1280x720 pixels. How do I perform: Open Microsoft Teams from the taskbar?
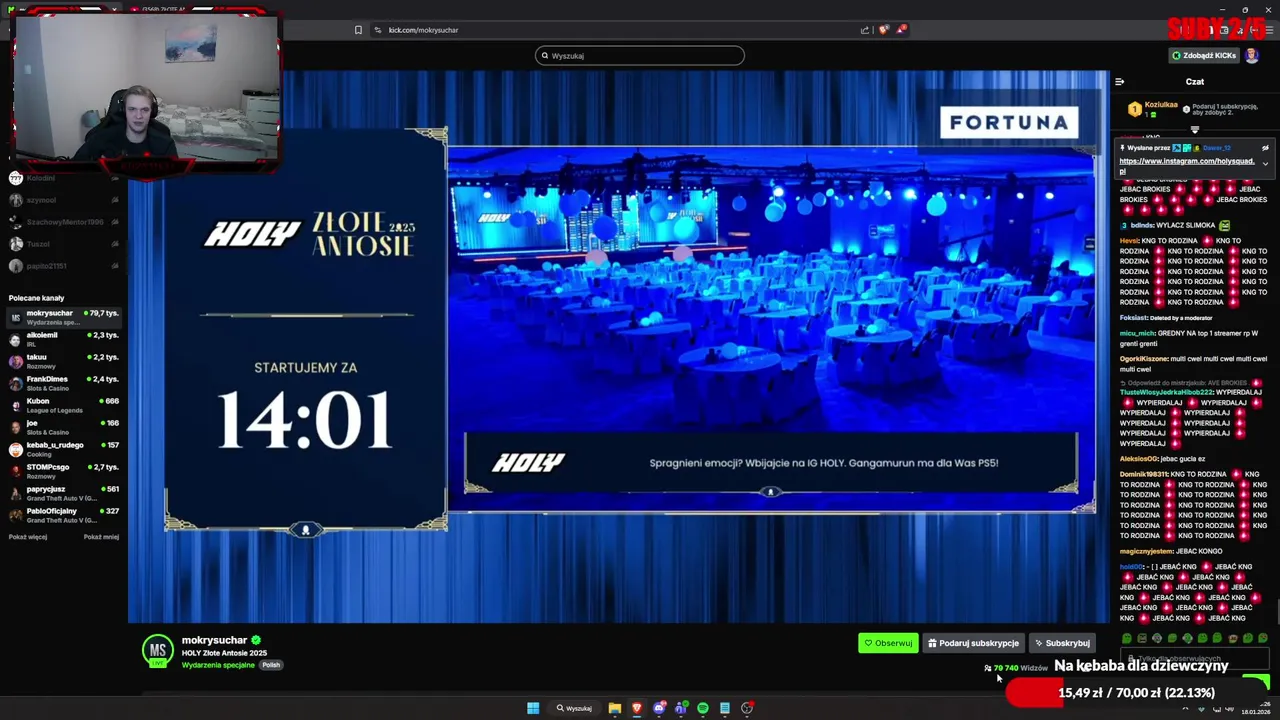[681, 708]
